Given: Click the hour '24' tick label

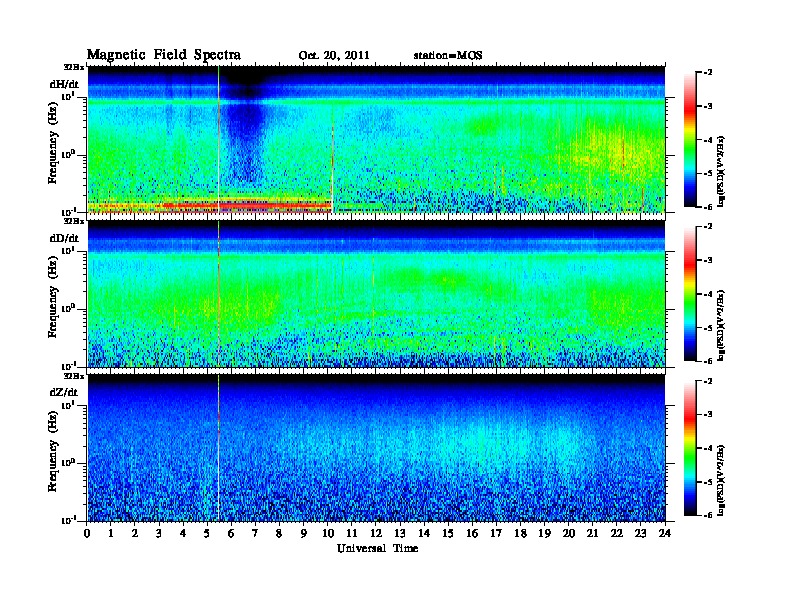Looking at the screenshot, I should point(665,533).
